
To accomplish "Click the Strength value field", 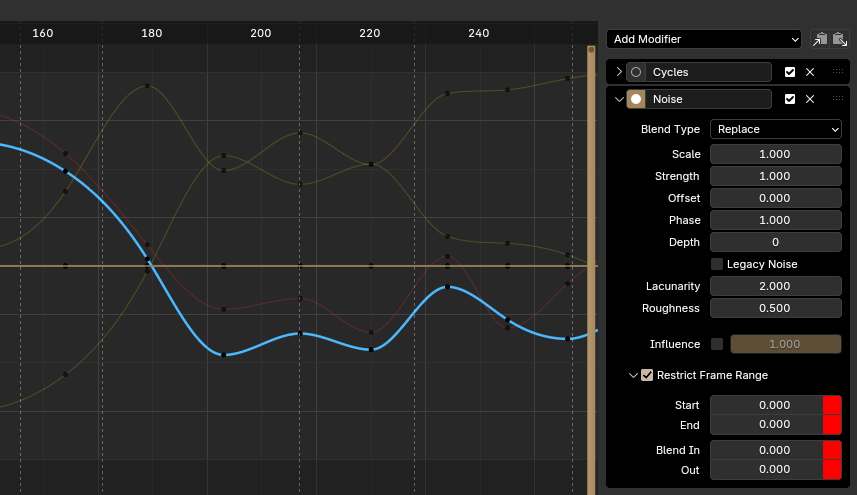I will point(776,176).
